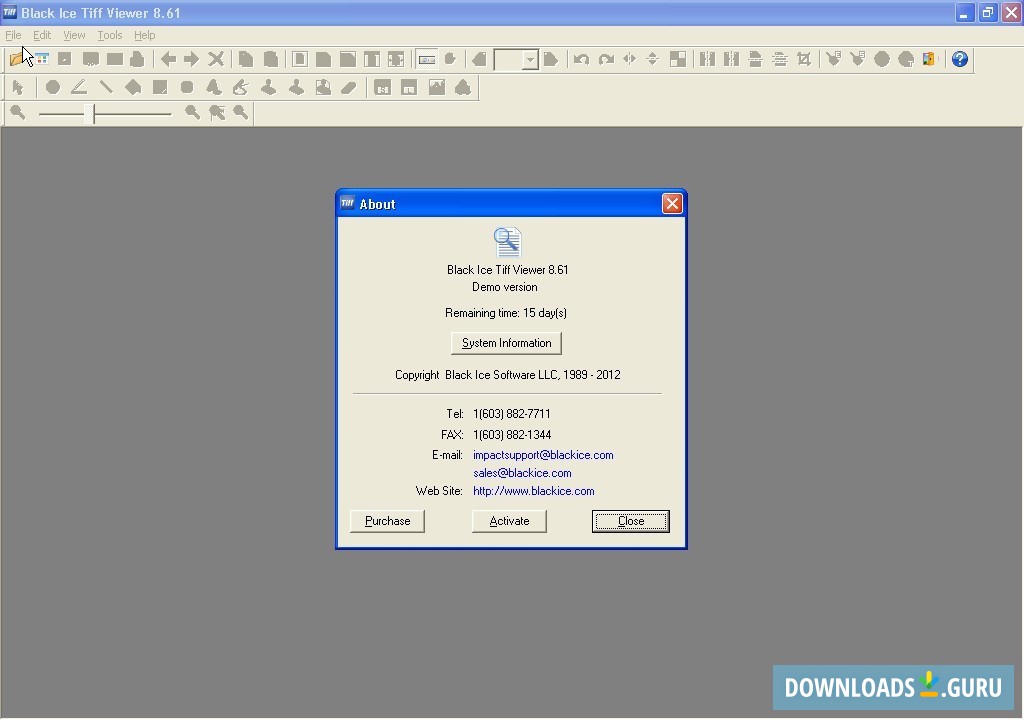The image size is (1024, 720).
Task: Click the blue question mark help icon
Action: (x=959, y=59)
